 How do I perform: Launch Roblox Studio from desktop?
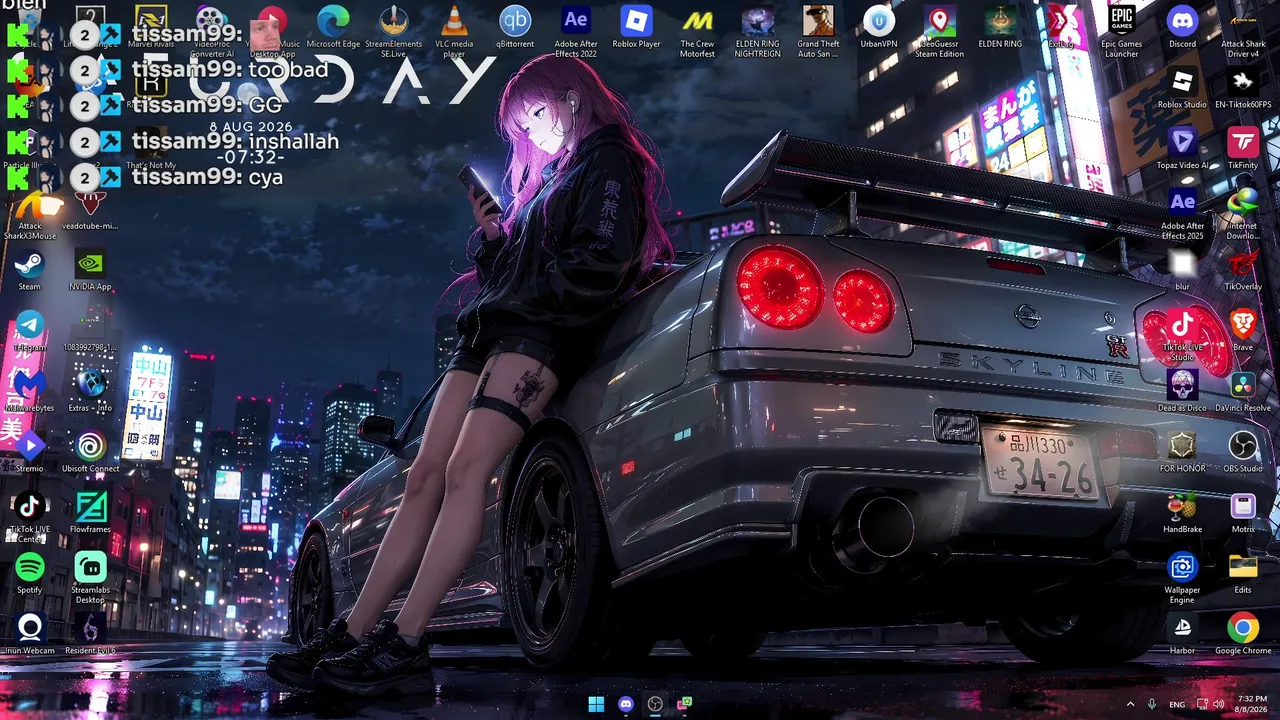click(x=1182, y=89)
